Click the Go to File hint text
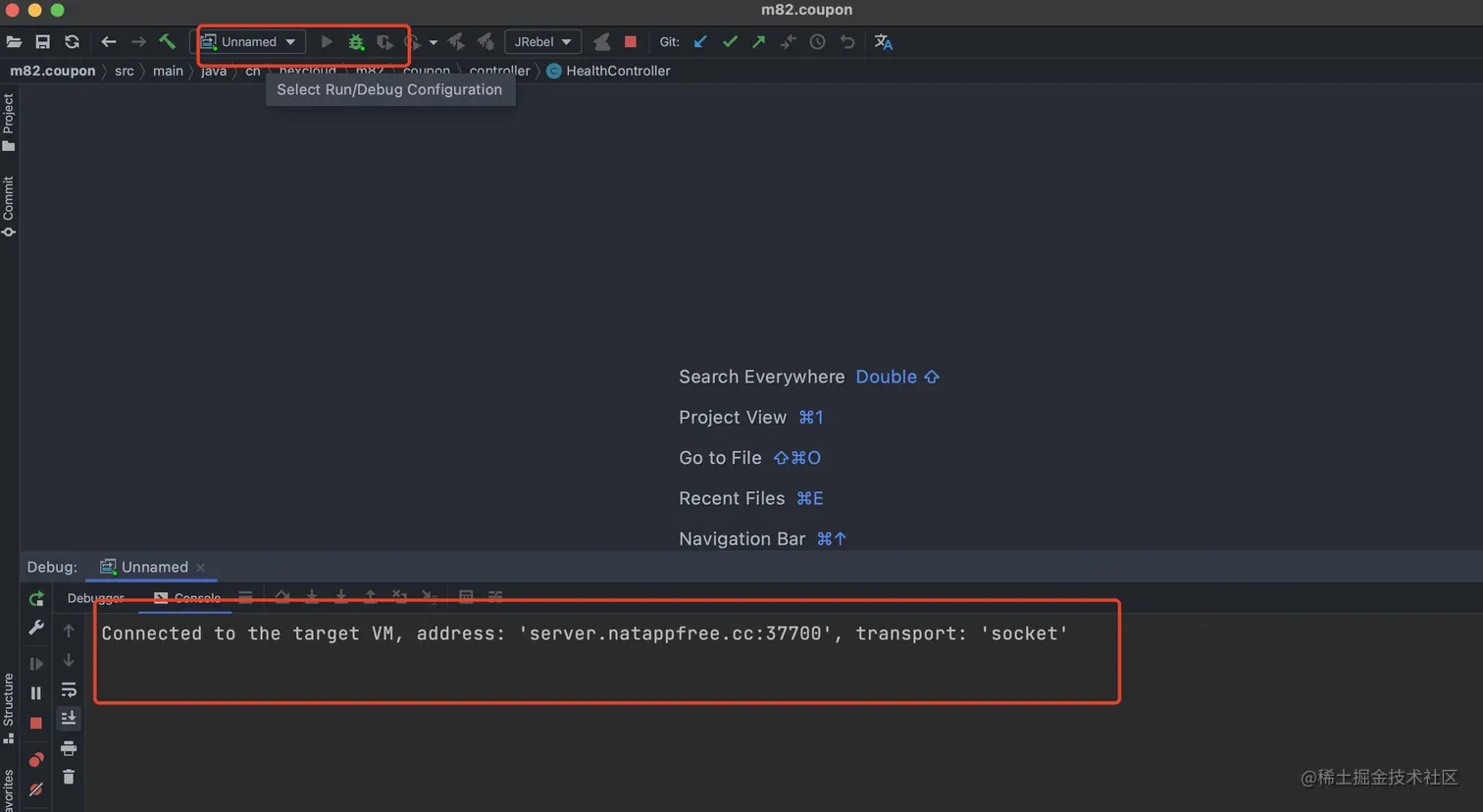This screenshot has height=812, width=1483. pyautogui.click(x=720, y=458)
